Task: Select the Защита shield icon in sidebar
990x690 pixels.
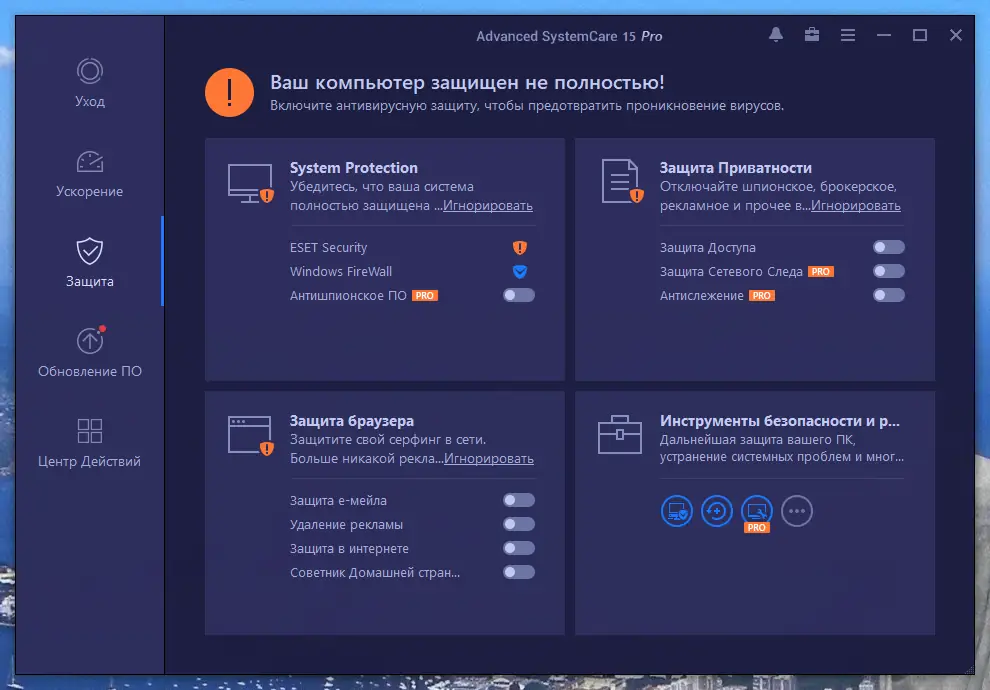Action: pos(90,251)
